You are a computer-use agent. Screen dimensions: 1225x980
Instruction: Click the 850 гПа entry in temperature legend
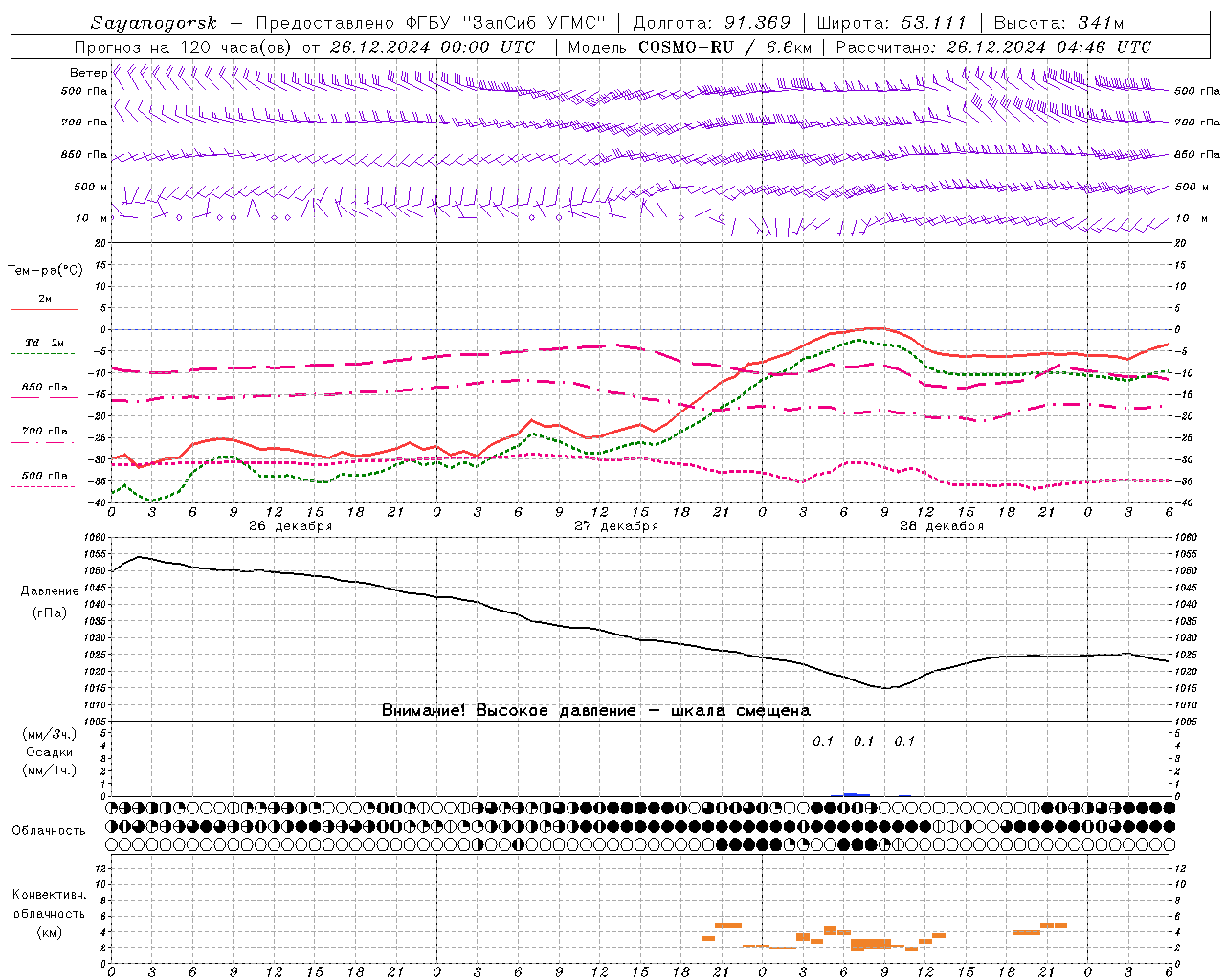click(x=45, y=387)
